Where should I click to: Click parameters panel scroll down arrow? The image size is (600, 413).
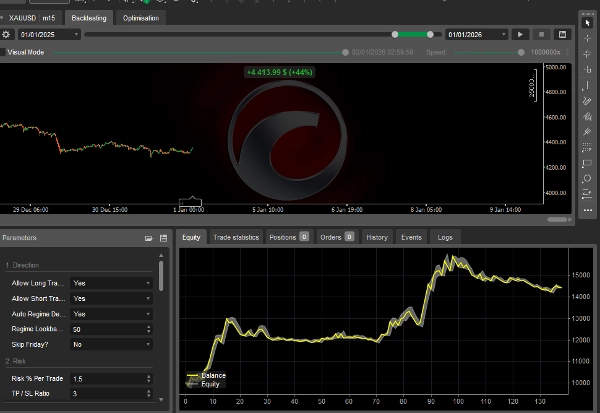(x=161, y=400)
